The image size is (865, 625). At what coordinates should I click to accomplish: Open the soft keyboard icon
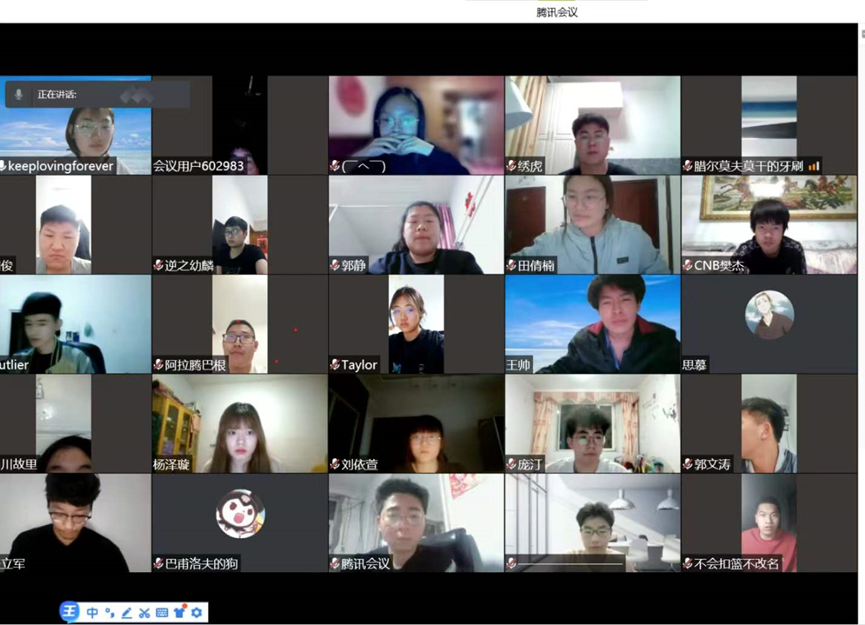click(x=162, y=612)
